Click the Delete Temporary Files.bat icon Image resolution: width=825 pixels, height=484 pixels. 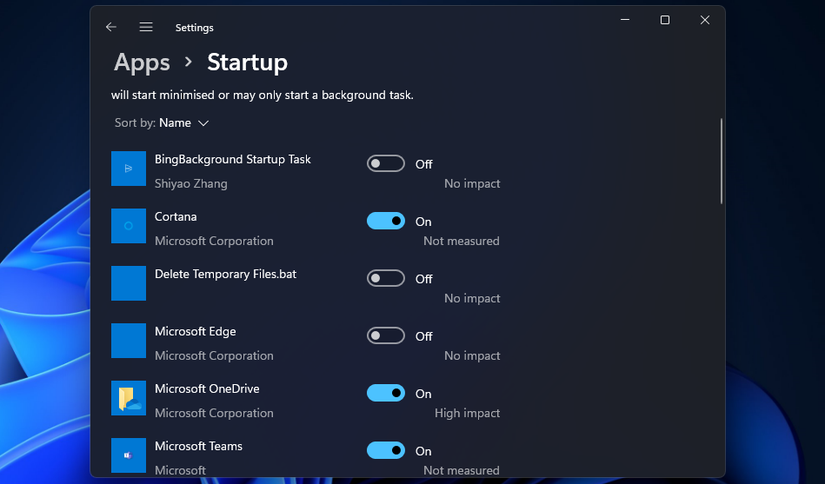pos(129,283)
